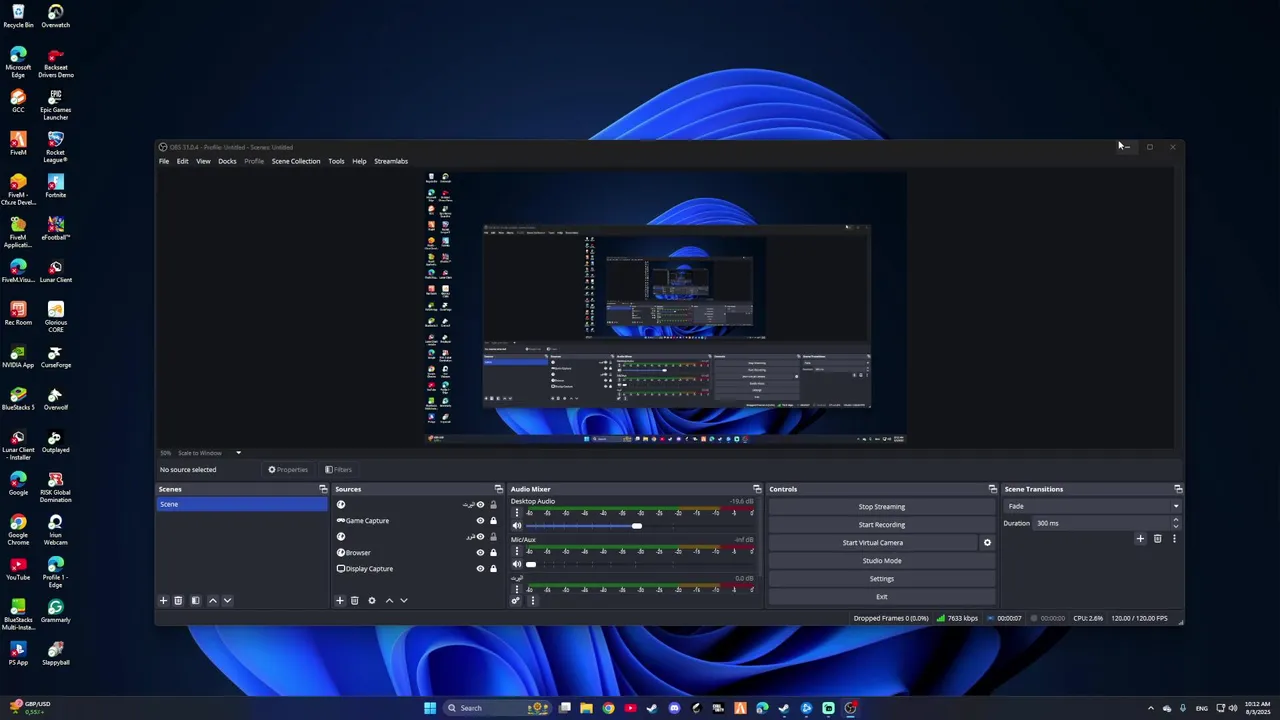Unlock the Game Capture source
1280x720 pixels.
(x=493, y=521)
